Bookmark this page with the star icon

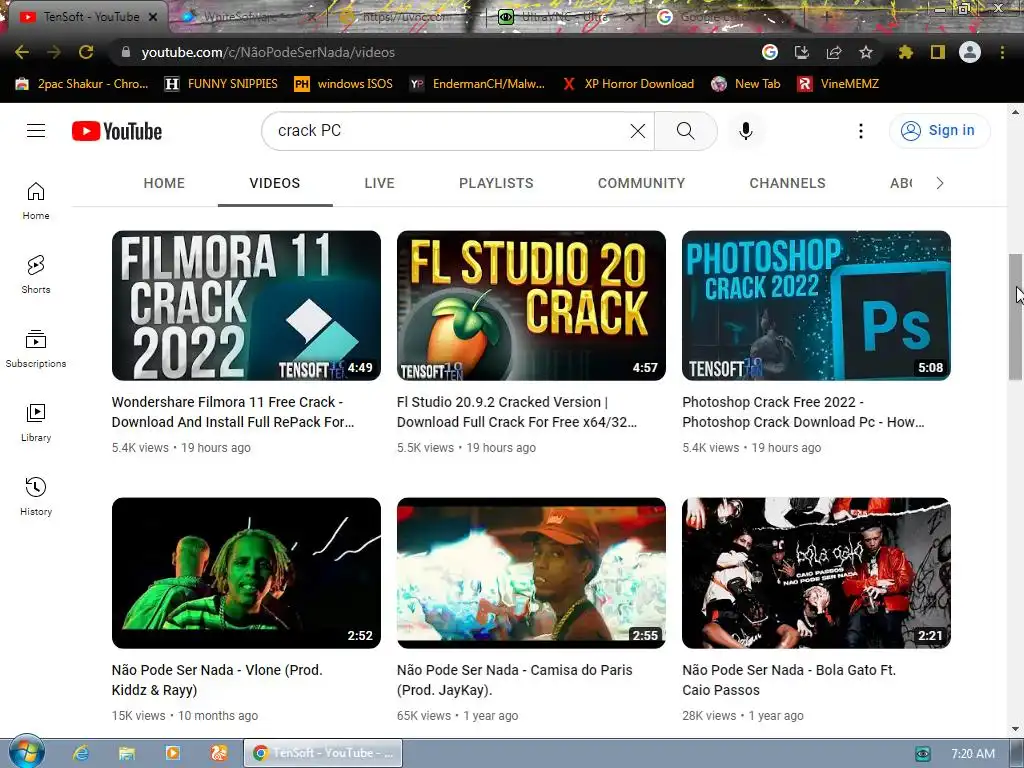[x=866, y=52]
